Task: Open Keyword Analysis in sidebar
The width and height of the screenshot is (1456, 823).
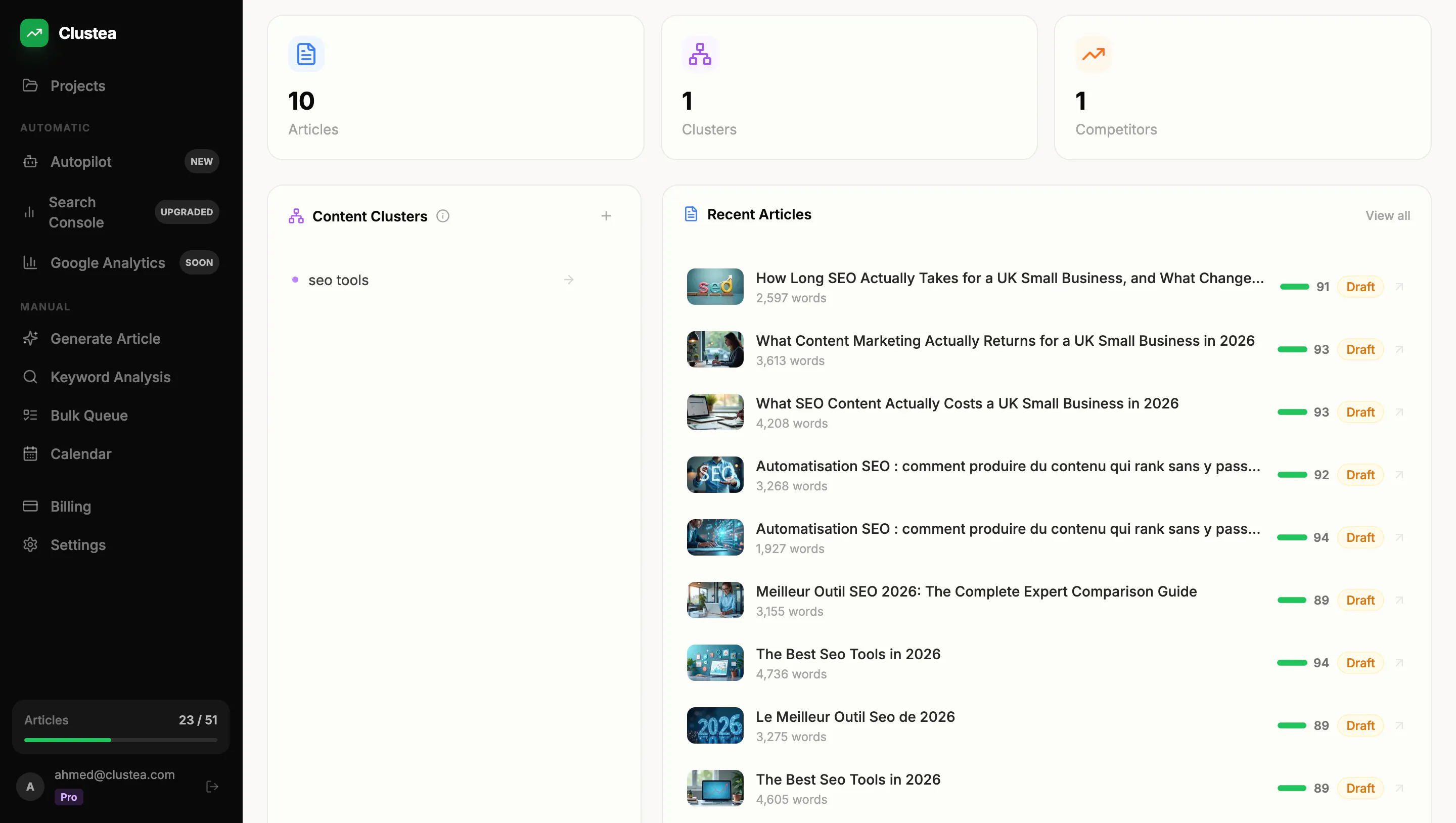Action: click(x=121, y=377)
